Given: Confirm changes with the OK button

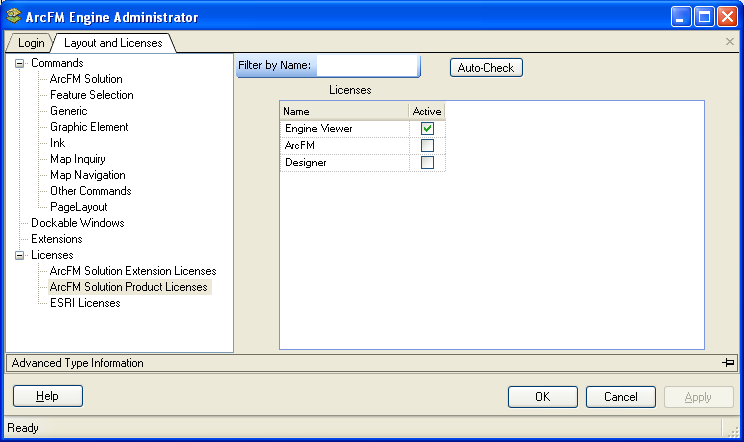Looking at the screenshot, I should (542, 396).
